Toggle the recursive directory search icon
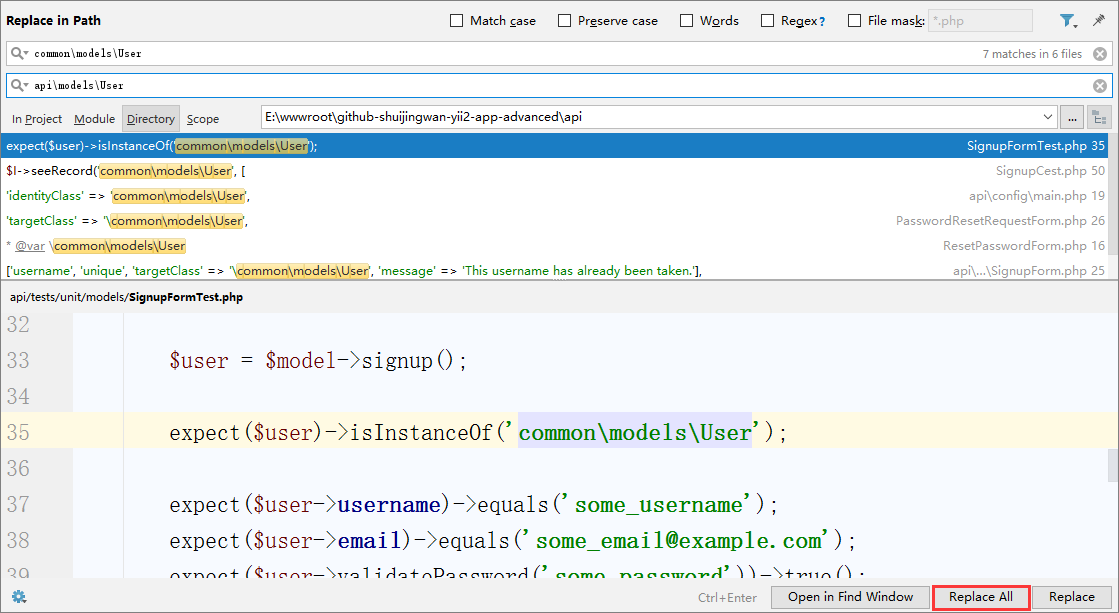The height and width of the screenshot is (613, 1119). 1099,118
